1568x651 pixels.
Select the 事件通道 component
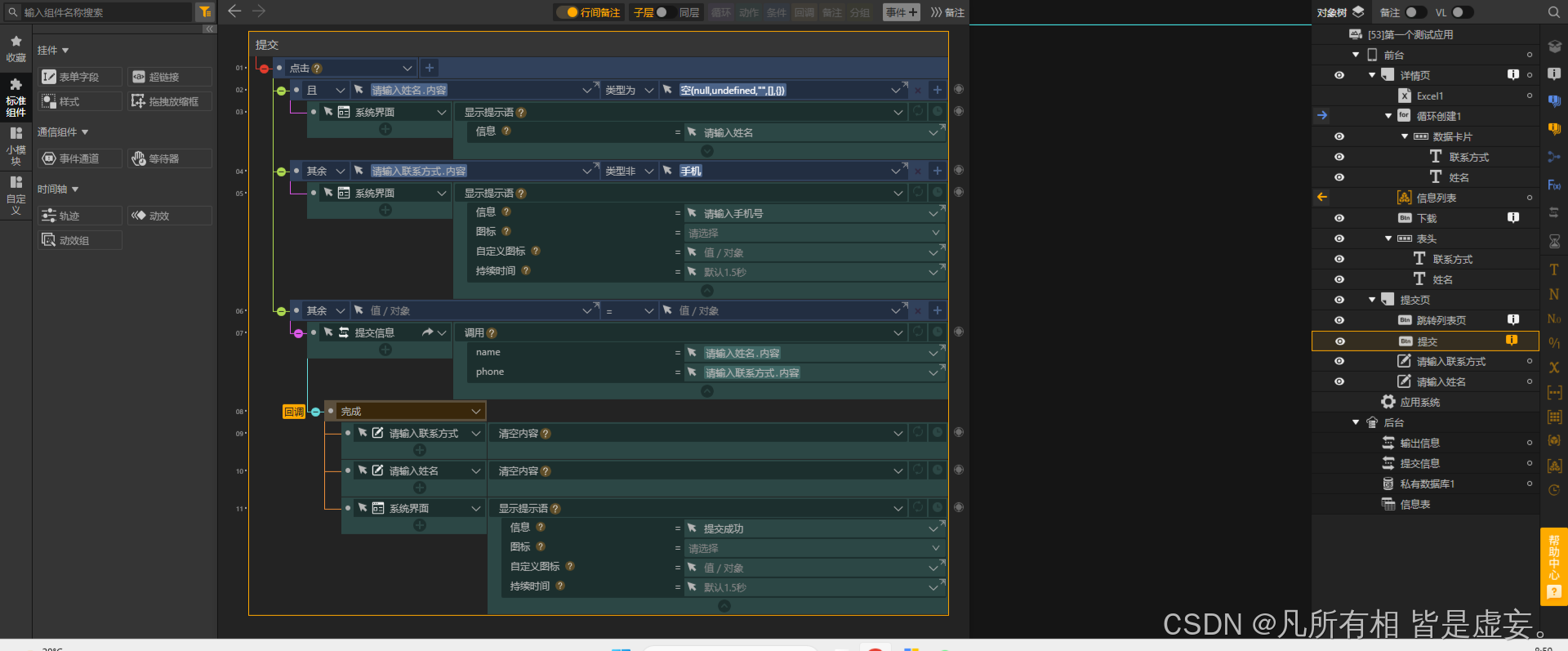pyautogui.click(x=79, y=158)
